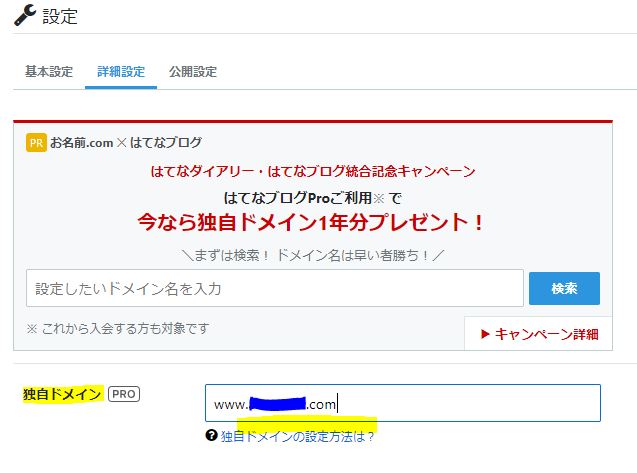Viewport: 637px width, 473px height.
Task: Focus the 設定したいドメイン名を入力 search field
Action: click(x=275, y=288)
